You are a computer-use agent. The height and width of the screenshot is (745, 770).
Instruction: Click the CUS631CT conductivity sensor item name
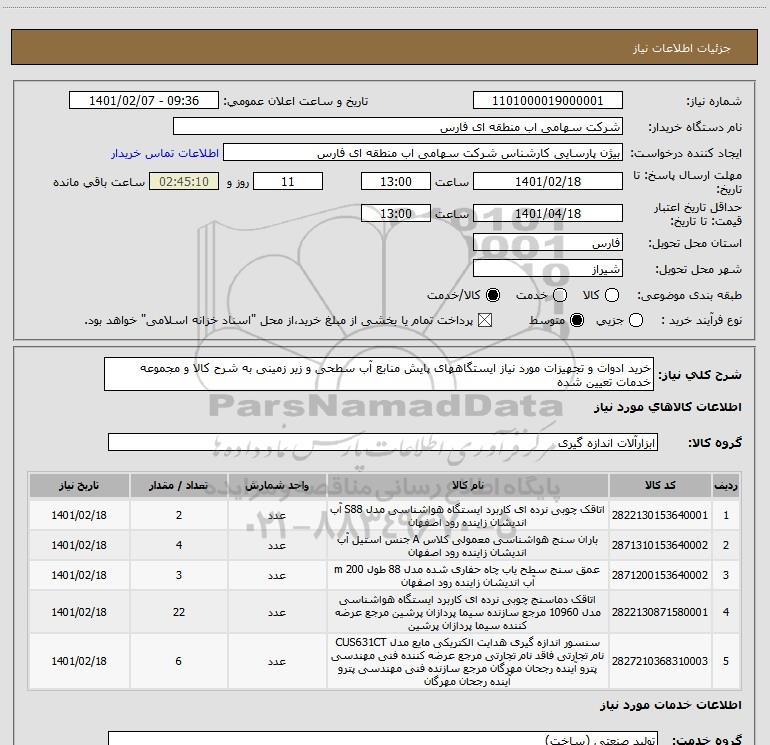pyautogui.click(x=468, y=662)
